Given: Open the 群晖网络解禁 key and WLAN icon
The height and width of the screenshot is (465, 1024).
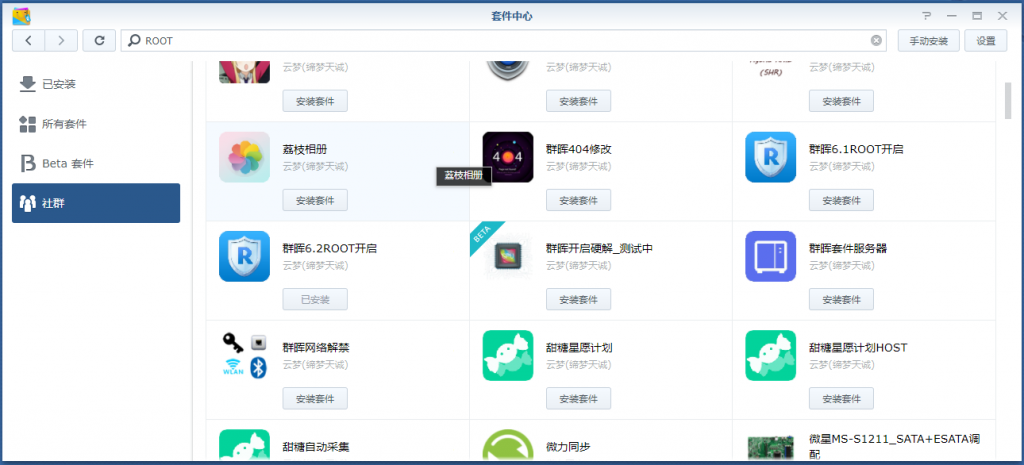Looking at the screenshot, I should coord(244,355).
